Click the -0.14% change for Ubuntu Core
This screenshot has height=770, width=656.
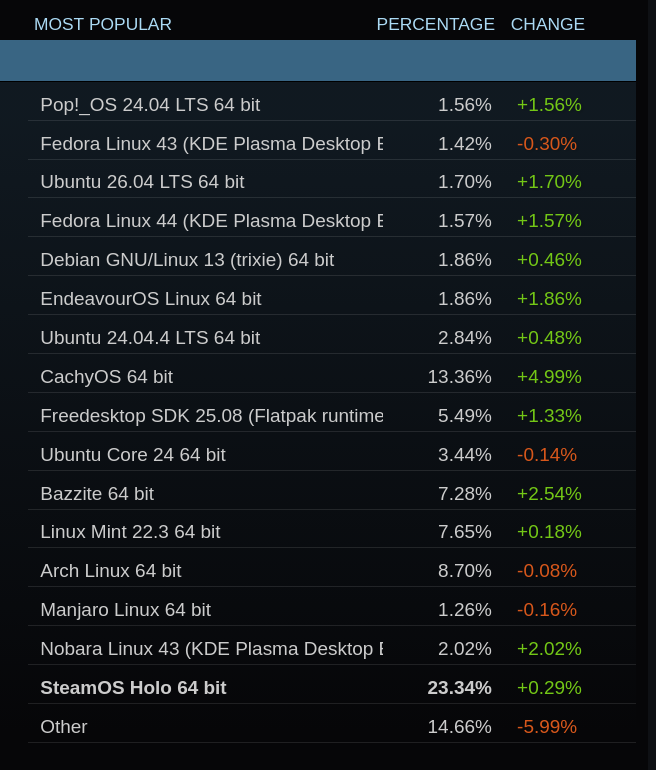click(547, 455)
